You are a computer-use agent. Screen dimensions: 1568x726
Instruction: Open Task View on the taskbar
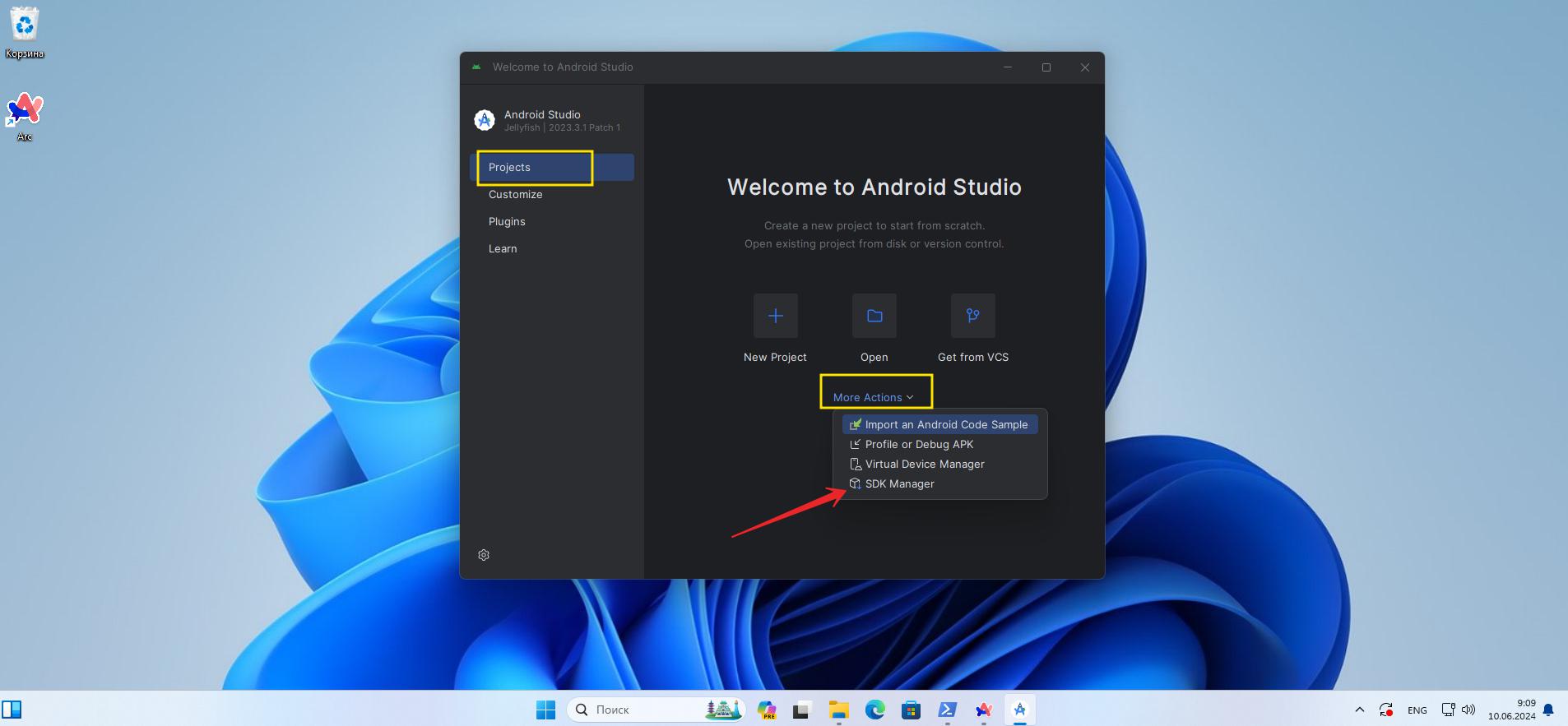tap(802, 710)
